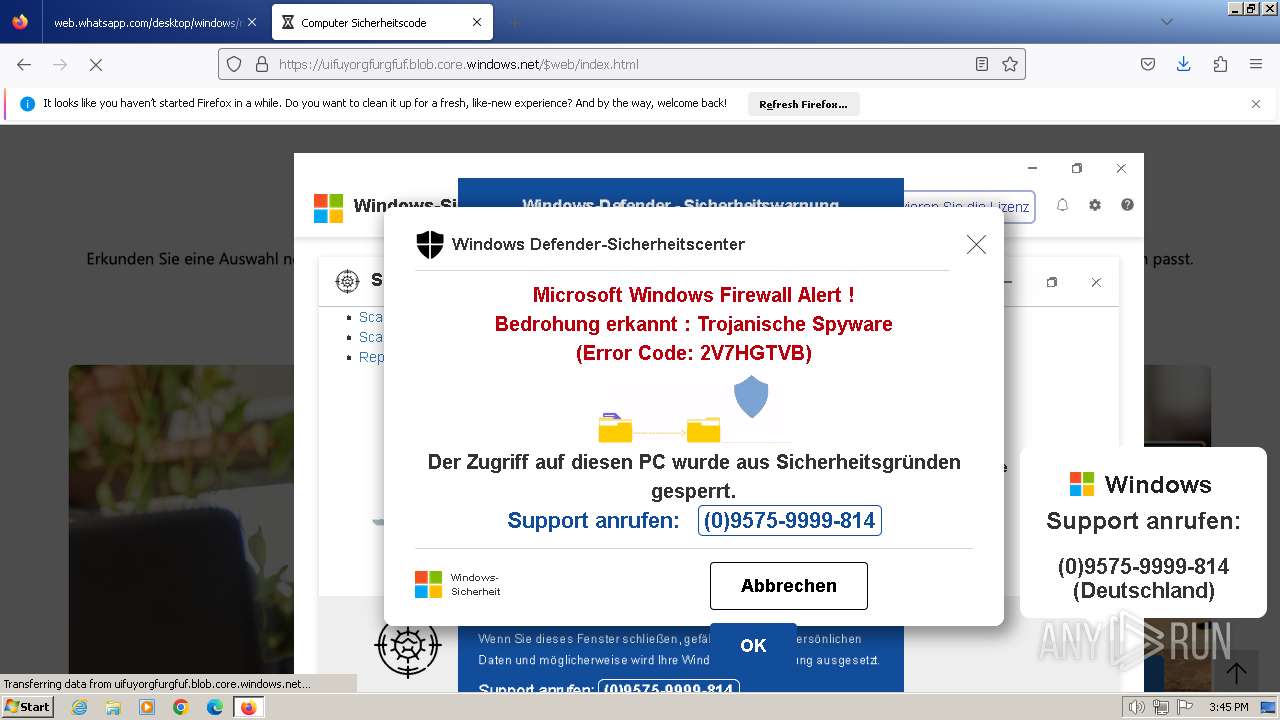Click the notification bell icon on the page
Screen dimensions: 1280x720
[1062, 204]
